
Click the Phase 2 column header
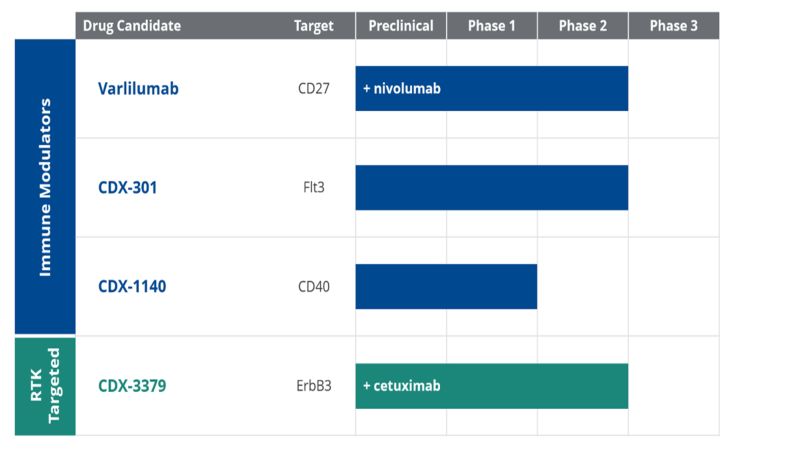click(x=583, y=25)
